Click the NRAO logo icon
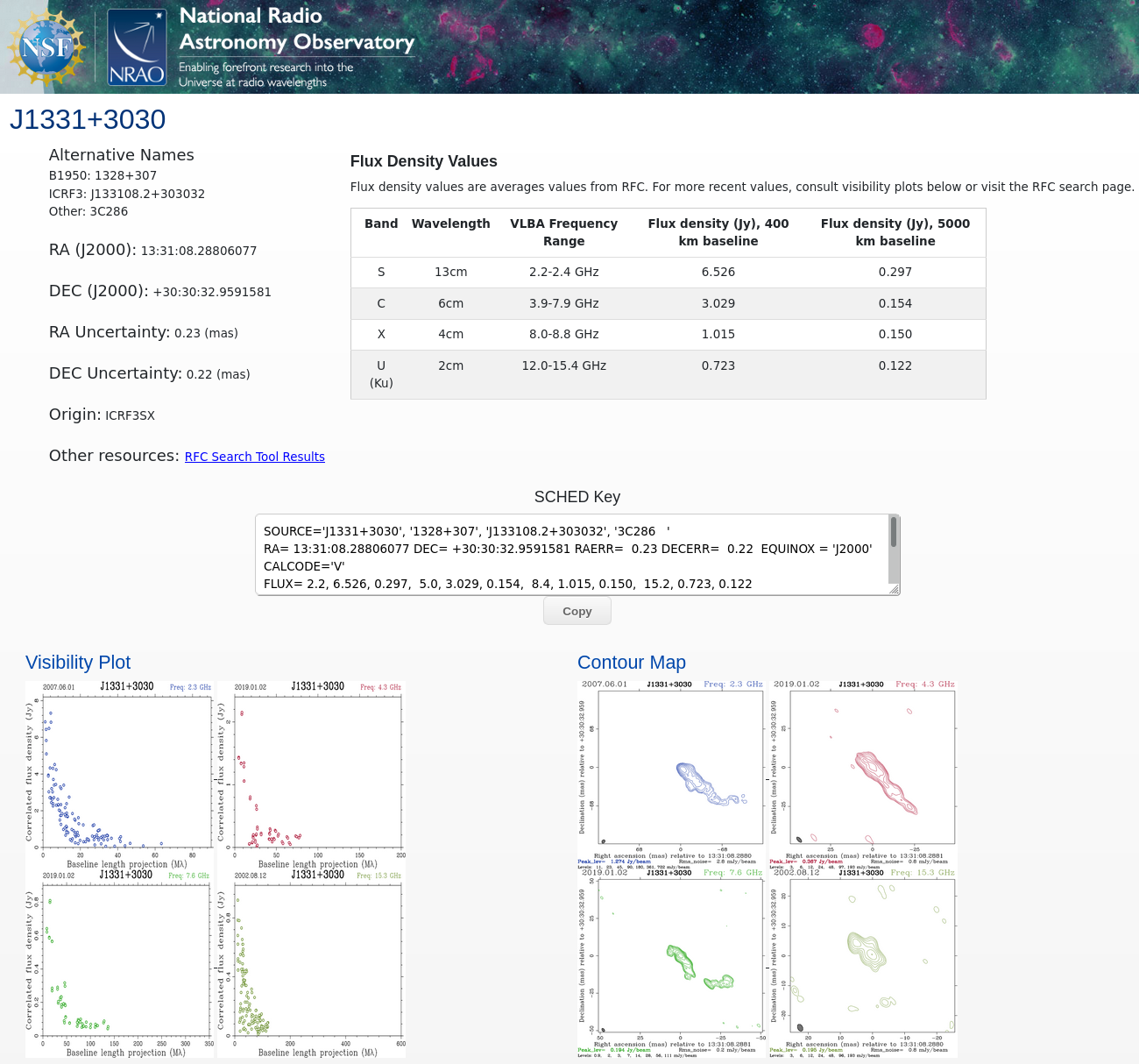 click(x=137, y=47)
